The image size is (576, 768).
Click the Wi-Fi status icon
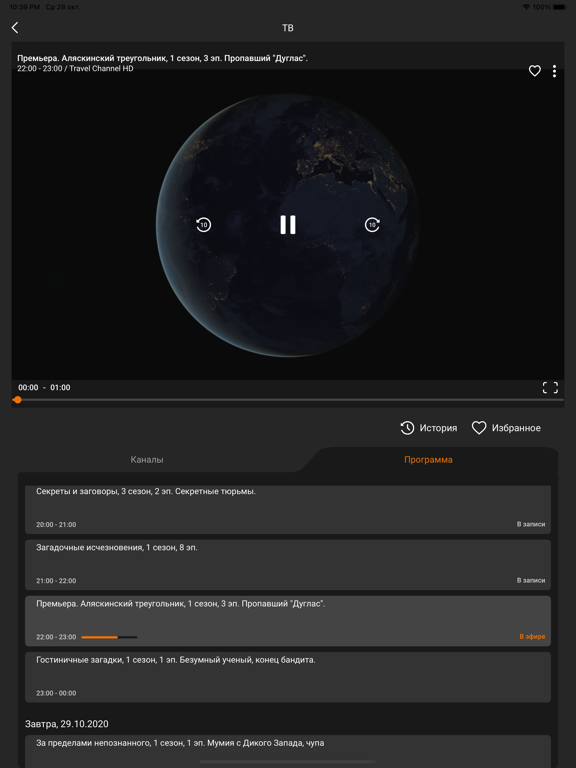tap(526, 7)
